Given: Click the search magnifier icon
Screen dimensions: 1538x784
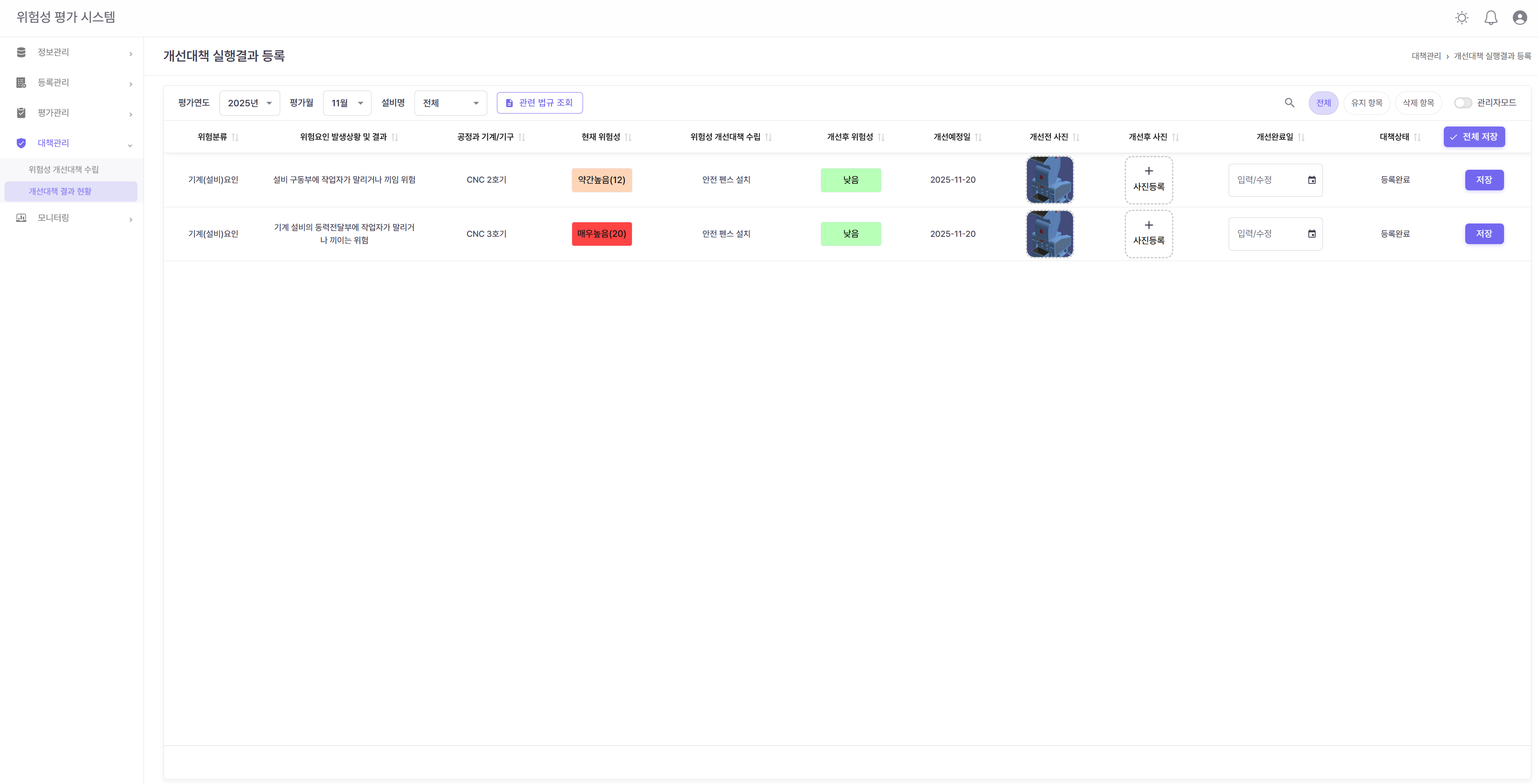Looking at the screenshot, I should (x=1289, y=103).
